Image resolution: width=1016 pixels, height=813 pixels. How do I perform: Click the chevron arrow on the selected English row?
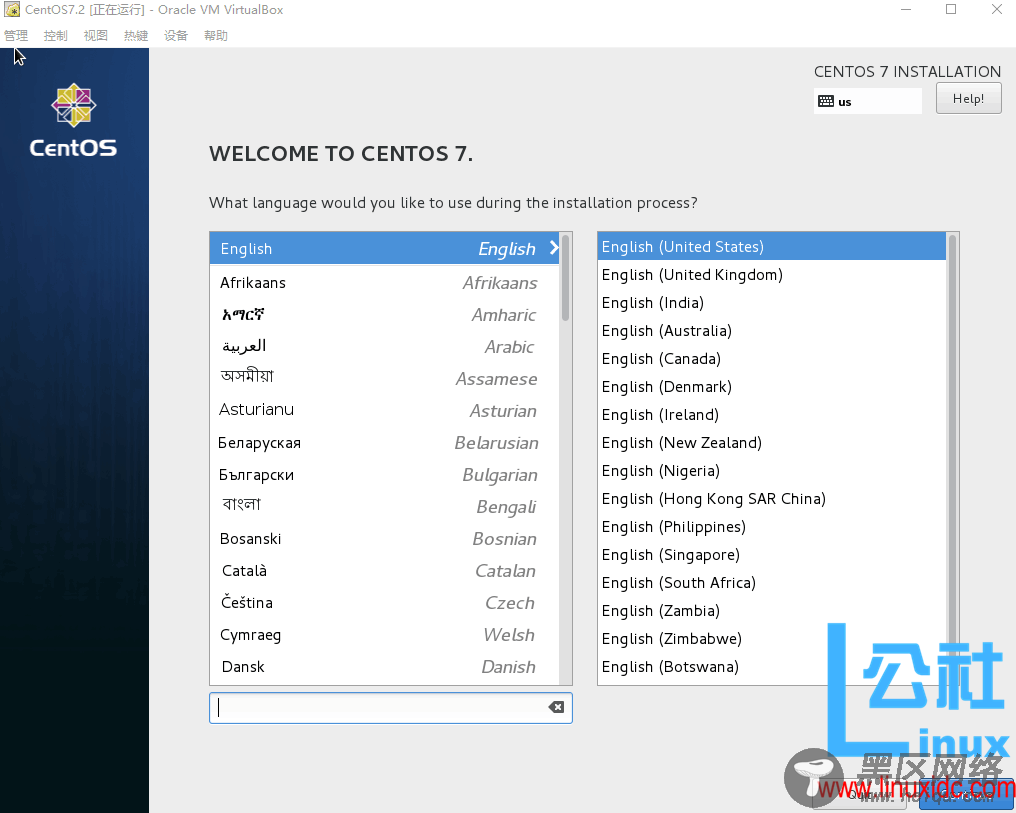(554, 247)
